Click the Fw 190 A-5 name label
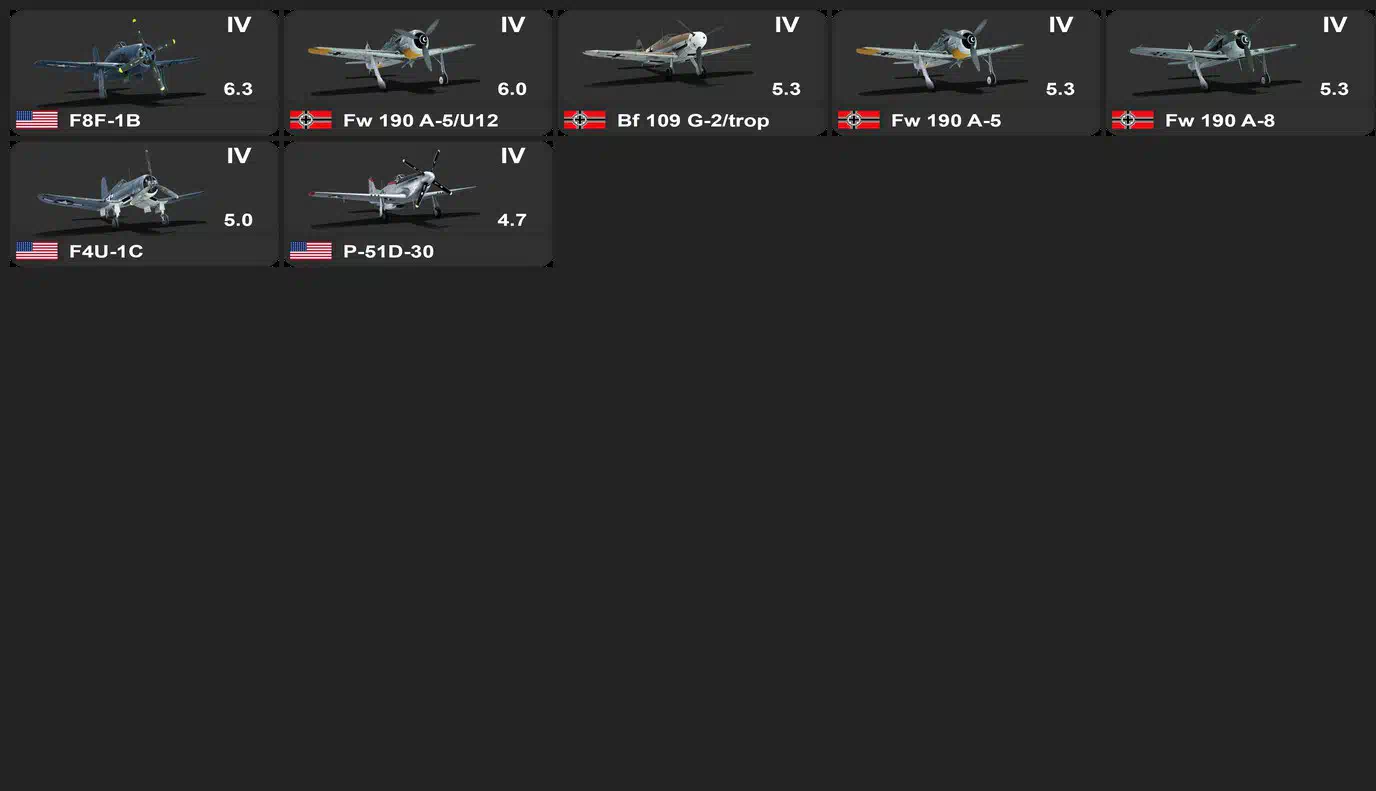The height and width of the screenshot is (791, 1376). [x=946, y=120]
